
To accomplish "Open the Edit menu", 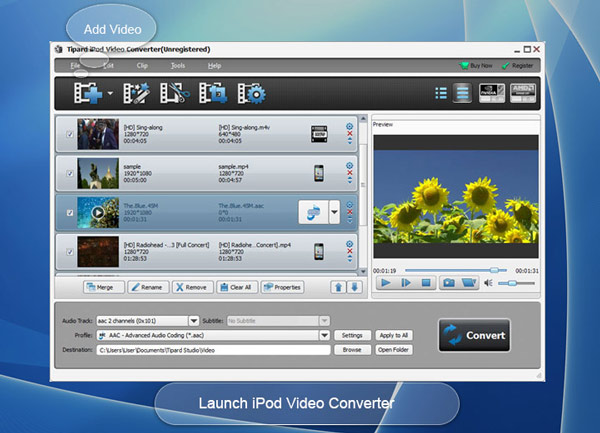I will point(108,65).
